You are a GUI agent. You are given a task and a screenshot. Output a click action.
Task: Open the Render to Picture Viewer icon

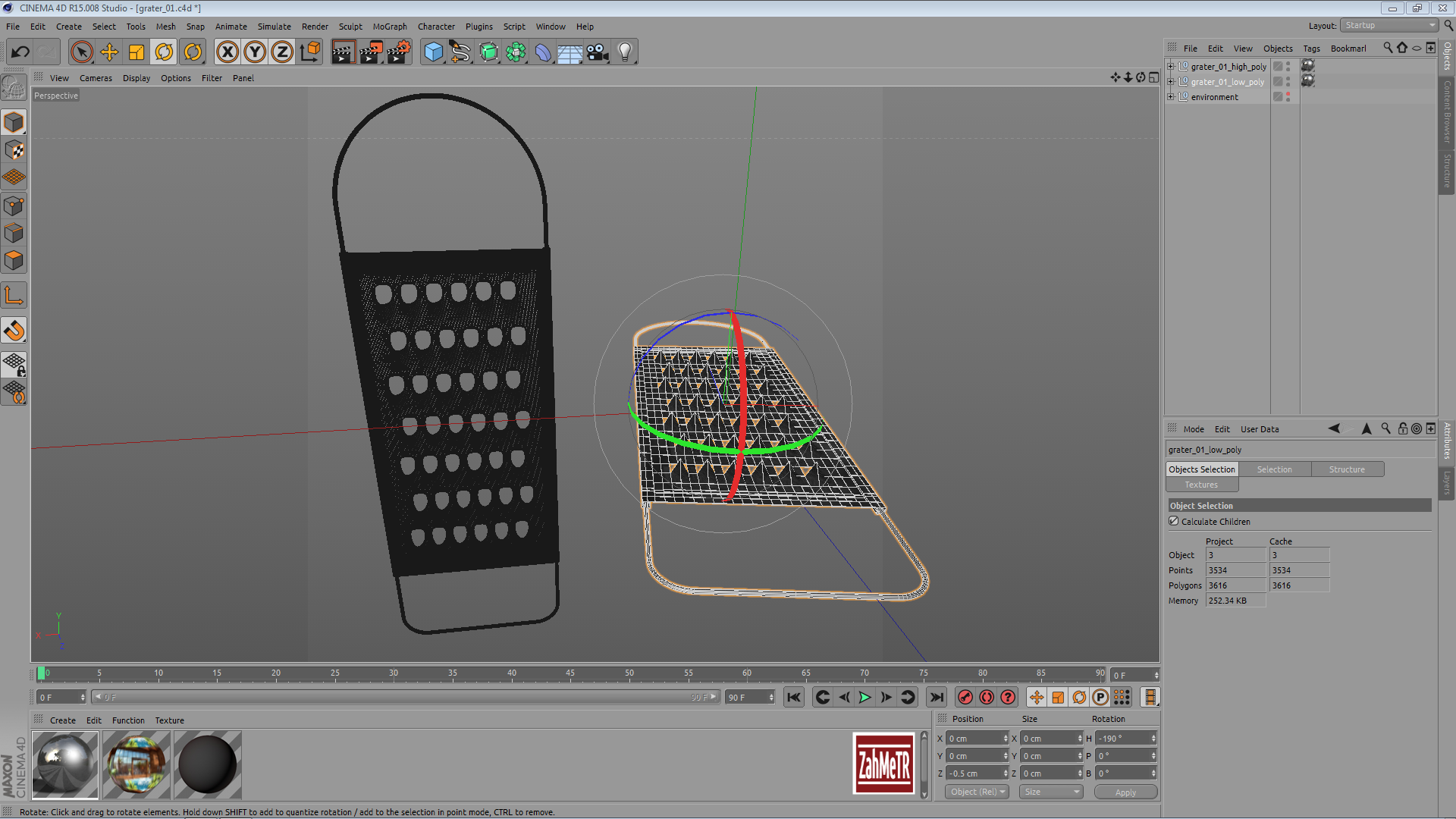371,52
